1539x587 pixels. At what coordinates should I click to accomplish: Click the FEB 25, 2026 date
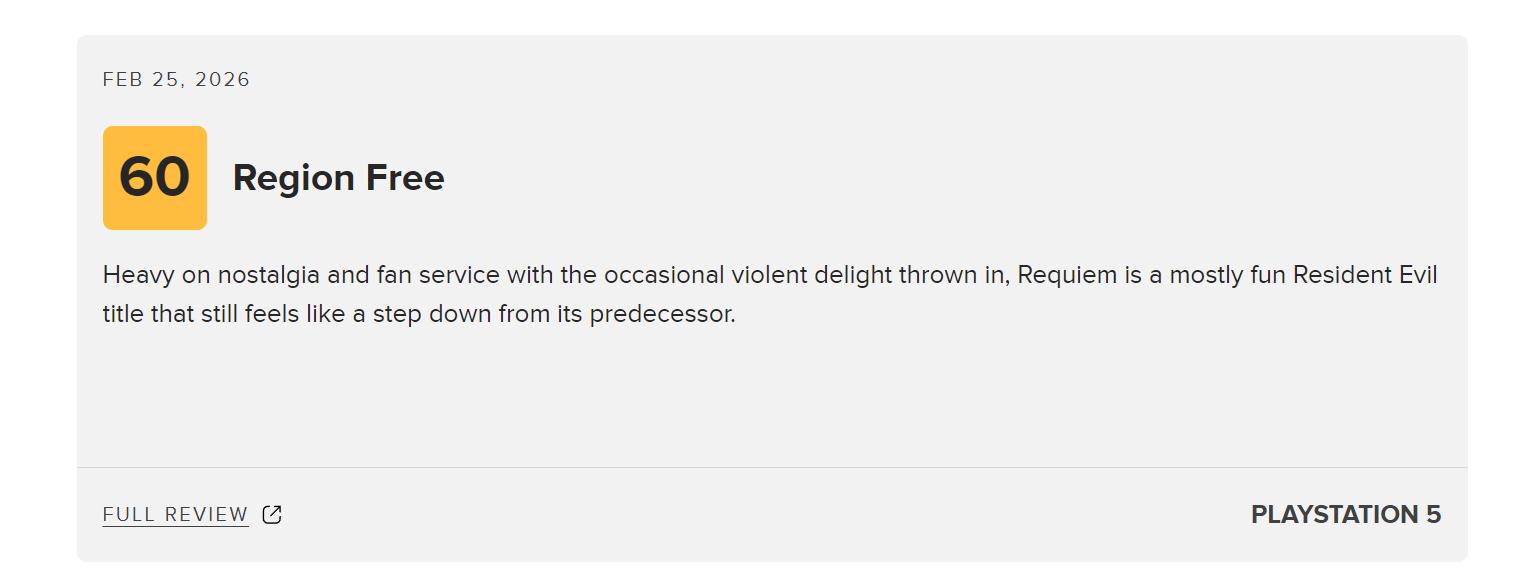tap(176, 80)
